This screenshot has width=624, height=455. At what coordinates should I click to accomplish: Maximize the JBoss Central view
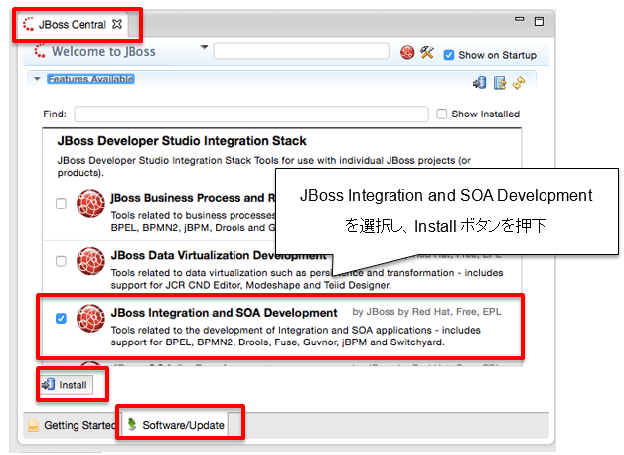click(539, 21)
